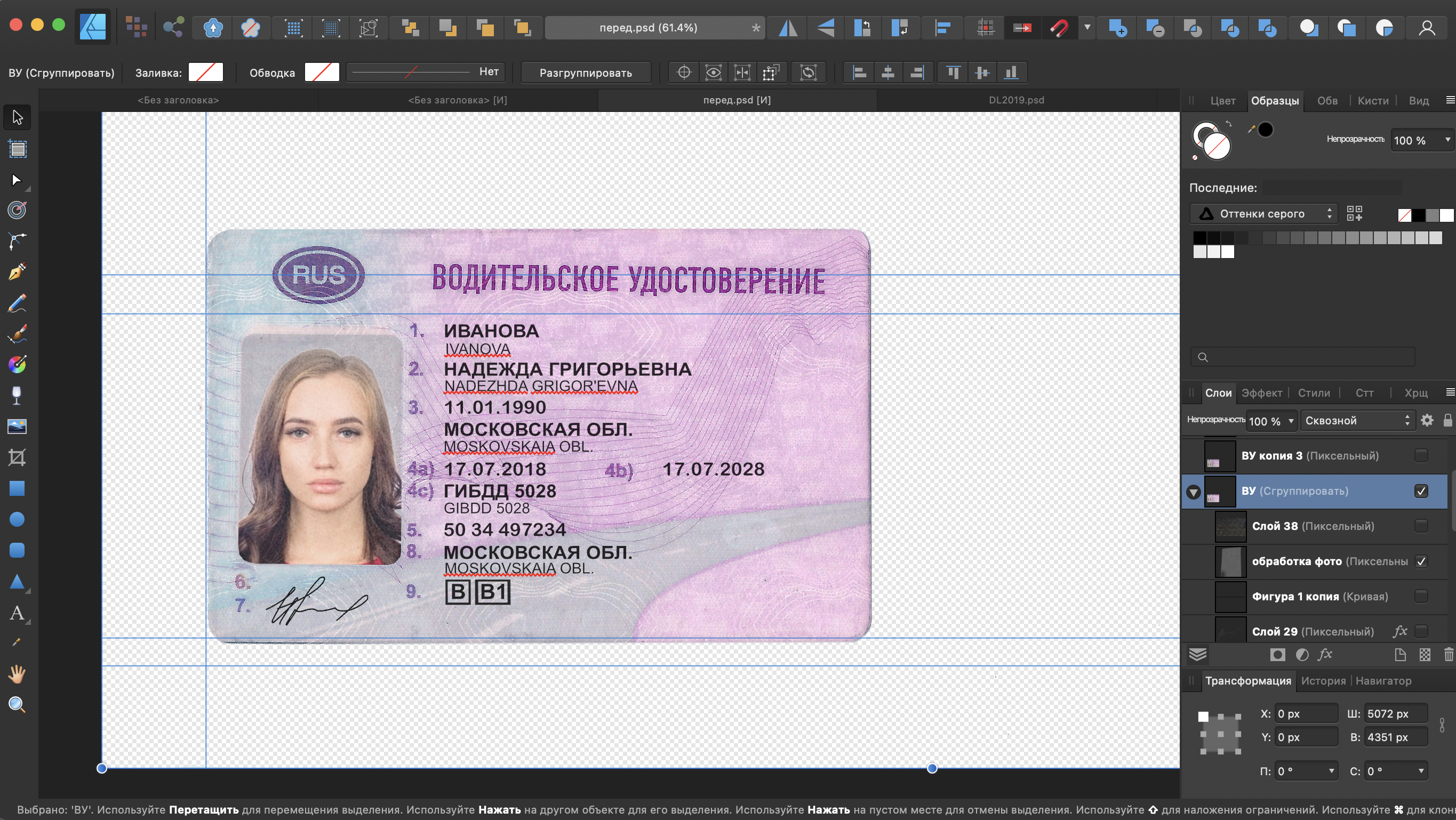1456x820 pixels.
Task: Collapse the ВУ group layer
Action: pyautogui.click(x=1193, y=492)
